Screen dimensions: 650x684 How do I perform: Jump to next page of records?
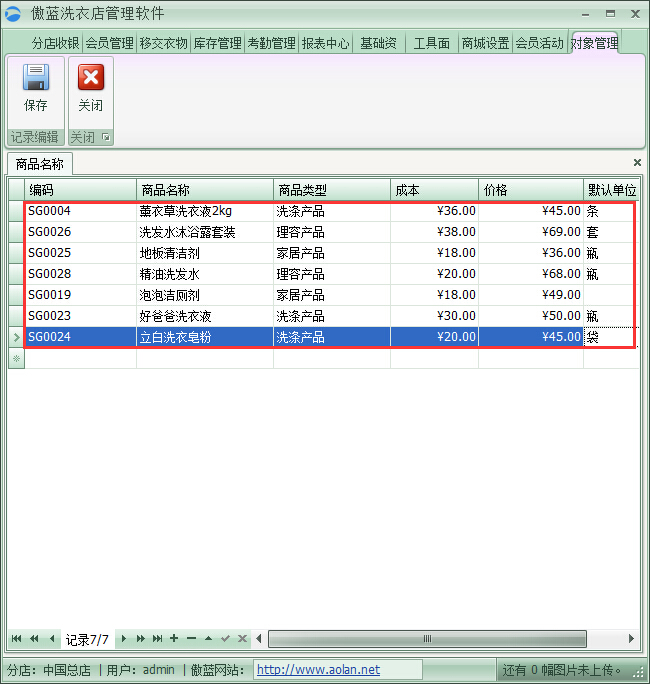[140, 639]
